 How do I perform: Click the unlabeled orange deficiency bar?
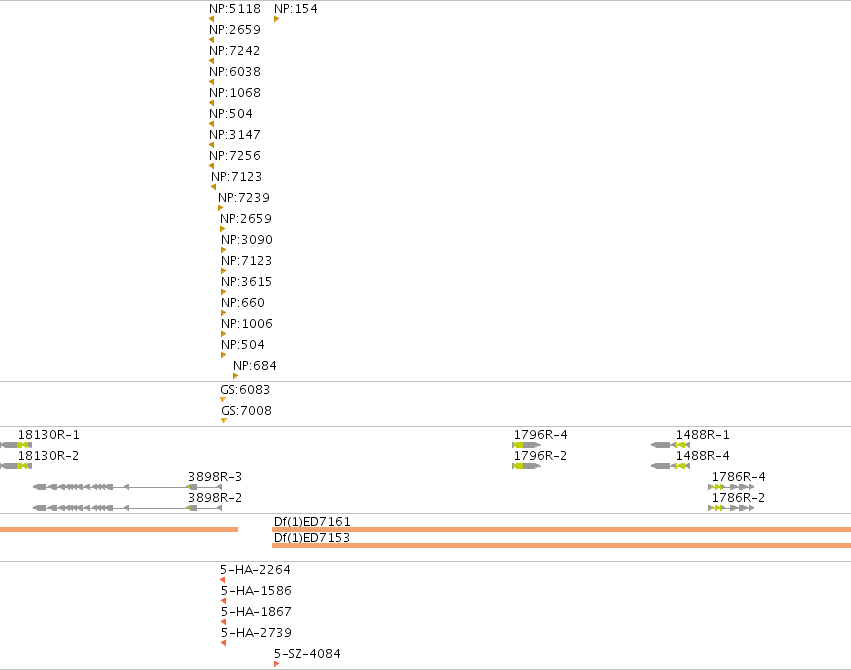click(119, 529)
